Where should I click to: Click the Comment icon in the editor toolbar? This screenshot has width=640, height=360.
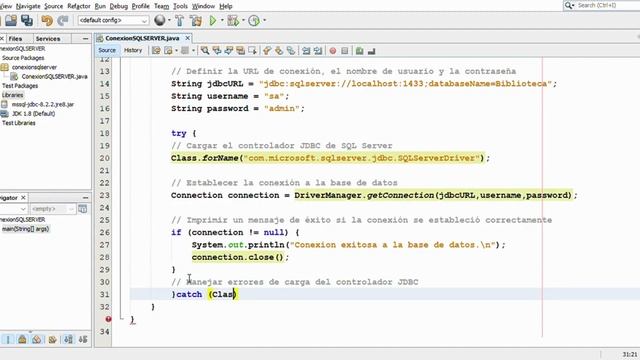coord(359,51)
